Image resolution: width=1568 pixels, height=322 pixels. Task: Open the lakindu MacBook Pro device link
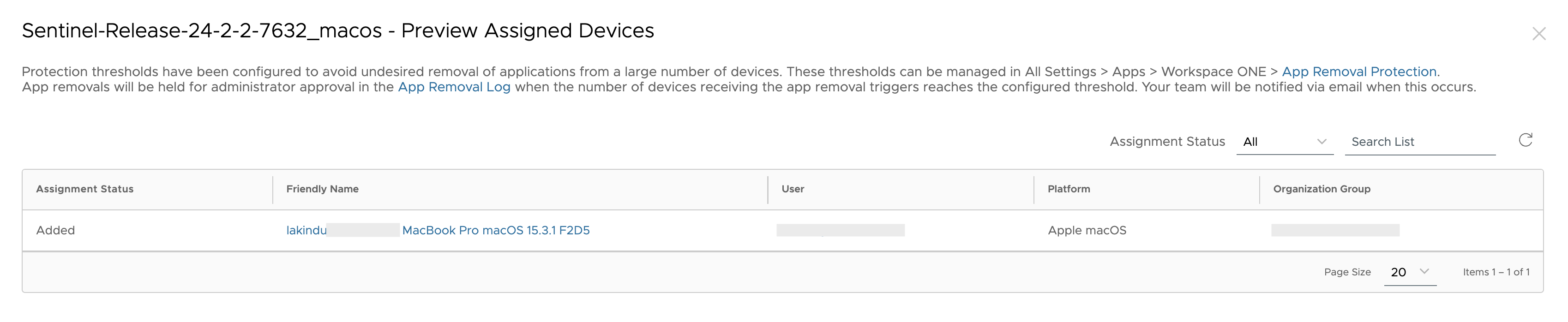click(x=438, y=230)
